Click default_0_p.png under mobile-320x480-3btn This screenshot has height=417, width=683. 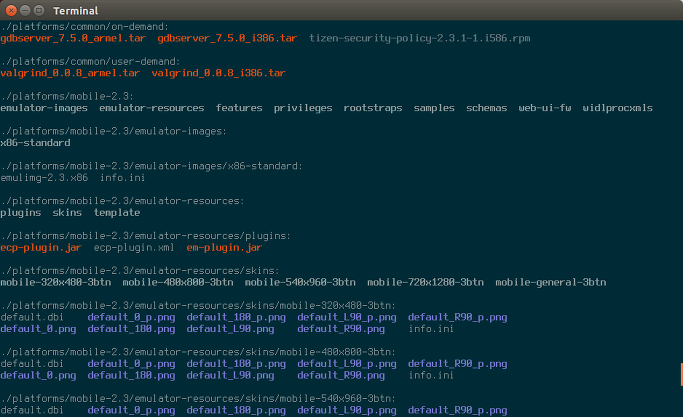coord(131,317)
